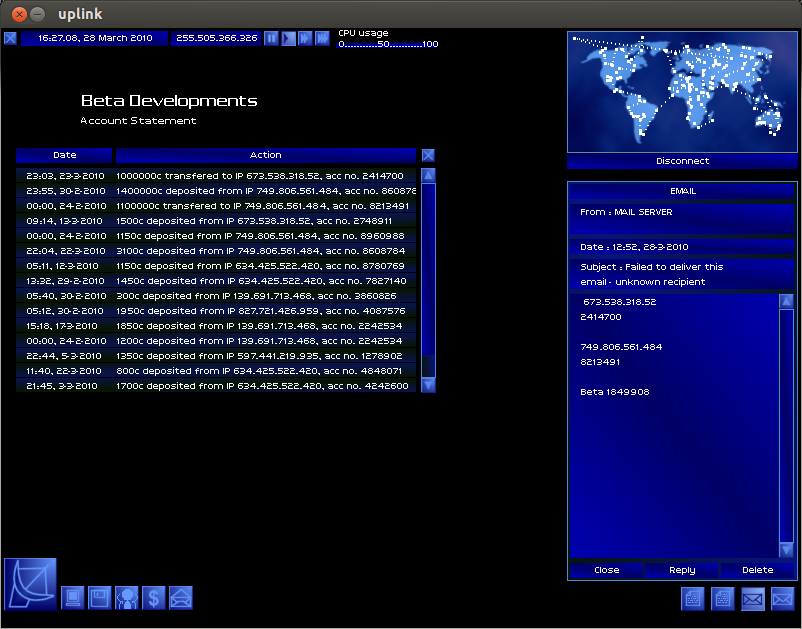Image resolution: width=802 pixels, height=629 pixels.
Task: Select the 1450c deposited row
Action: 216,281
